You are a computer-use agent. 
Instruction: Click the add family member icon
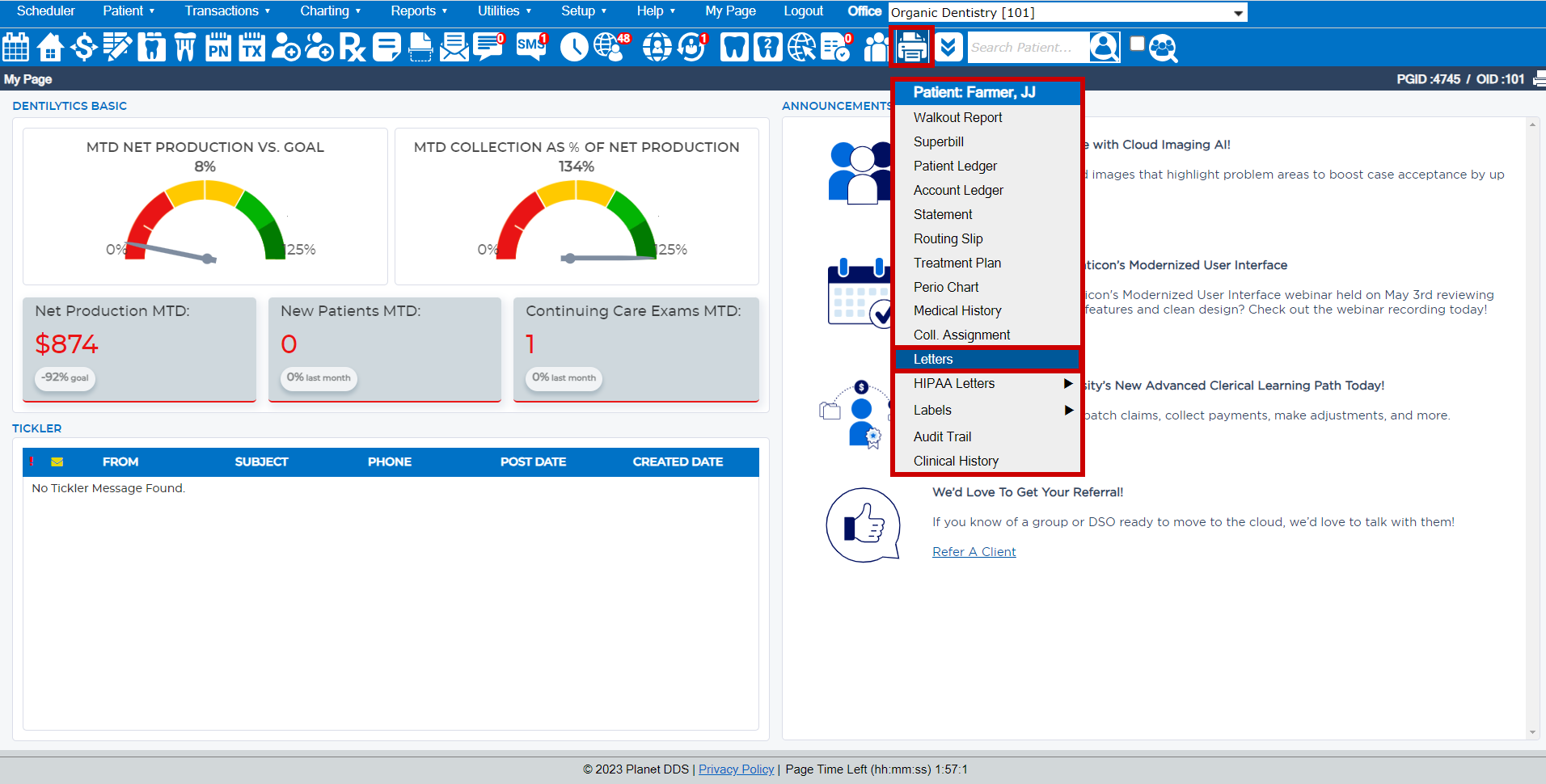[x=319, y=47]
